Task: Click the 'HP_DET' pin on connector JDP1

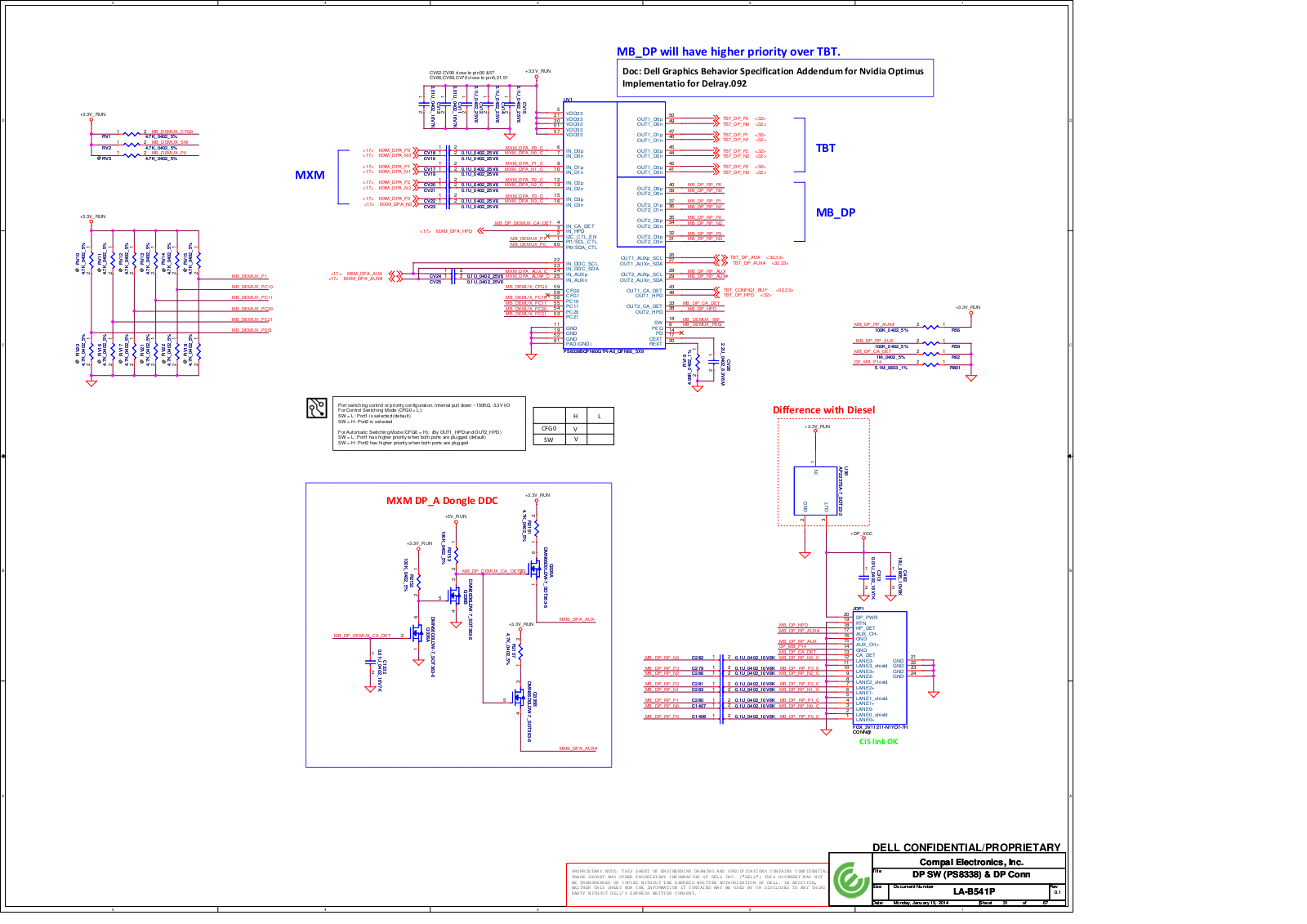Action: (x=865, y=628)
